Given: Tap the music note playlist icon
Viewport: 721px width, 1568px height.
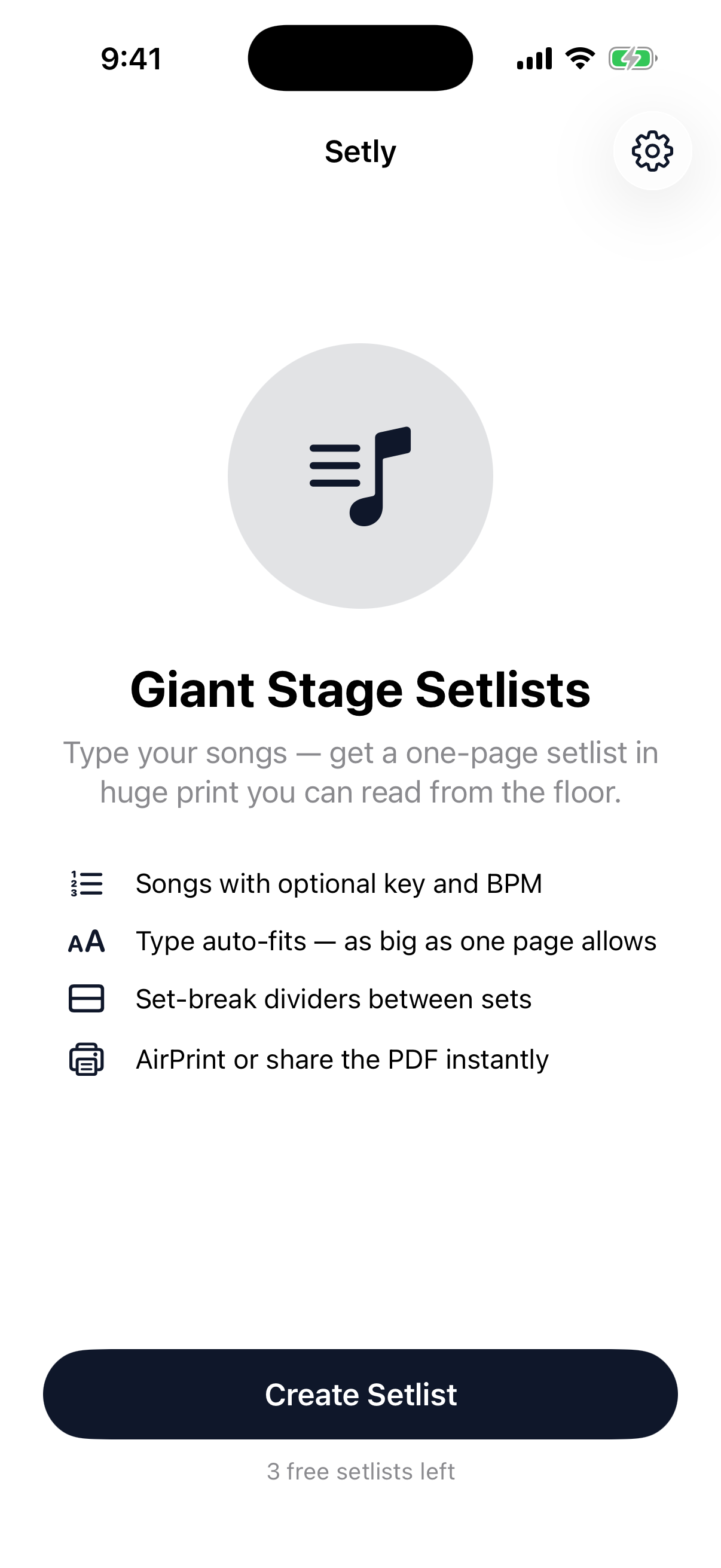Looking at the screenshot, I should [x=360, y=476].
